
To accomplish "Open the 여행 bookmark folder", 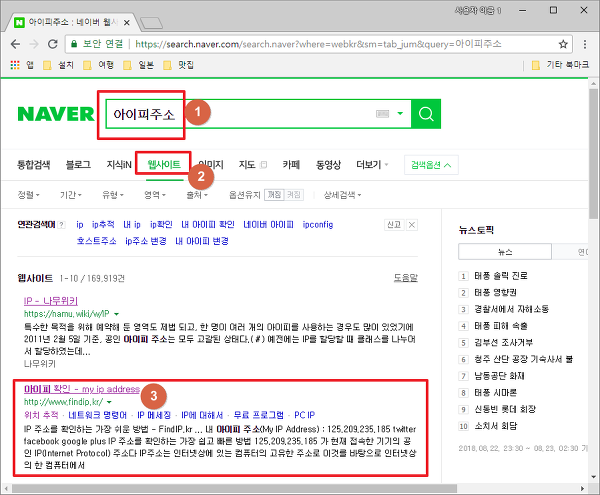I will pyautogui.click(x=99, y=65).
